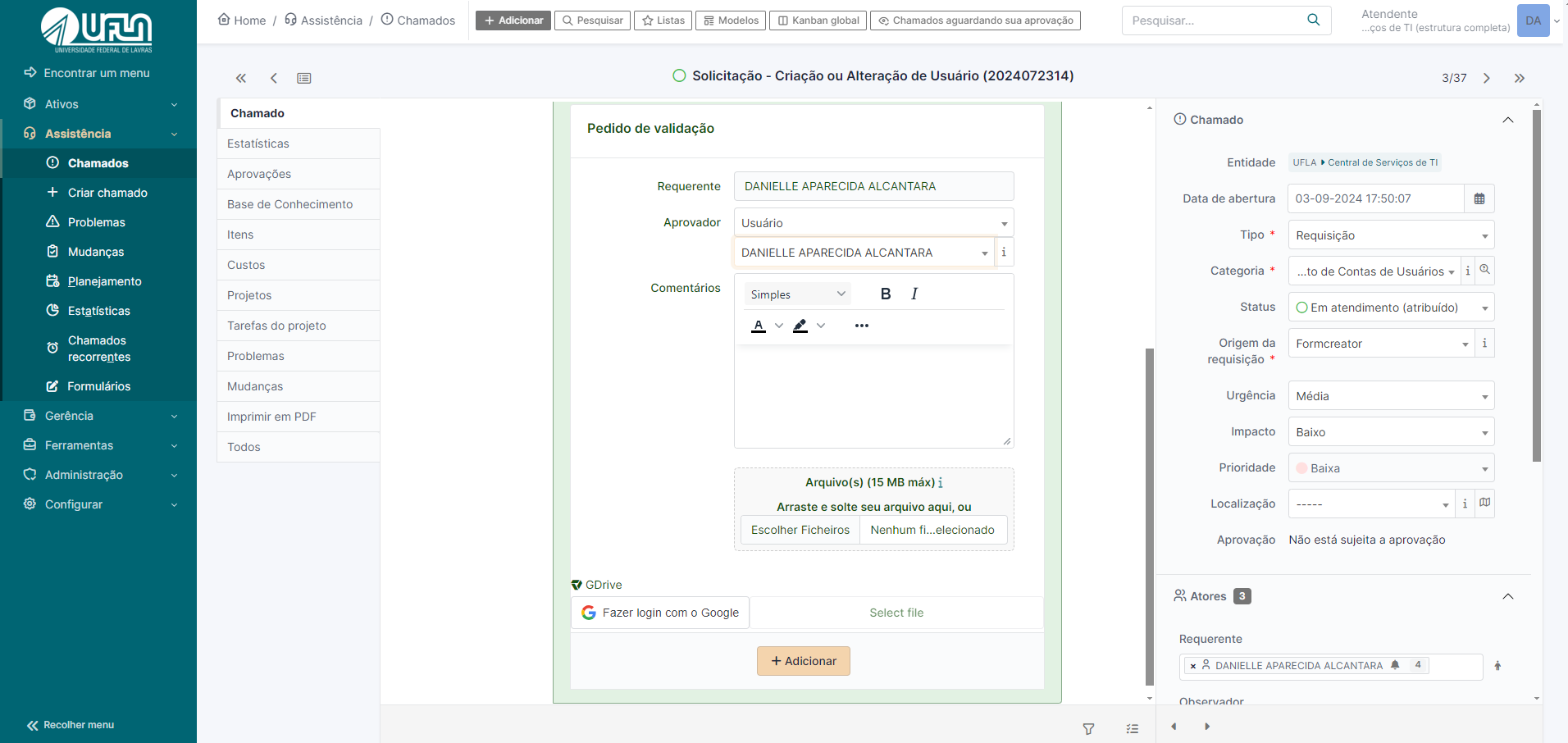Image resolution: width=1568 pixels, height=743 pixels.
Task: Open text color dropdown arrow
Action: pos(779,326)
